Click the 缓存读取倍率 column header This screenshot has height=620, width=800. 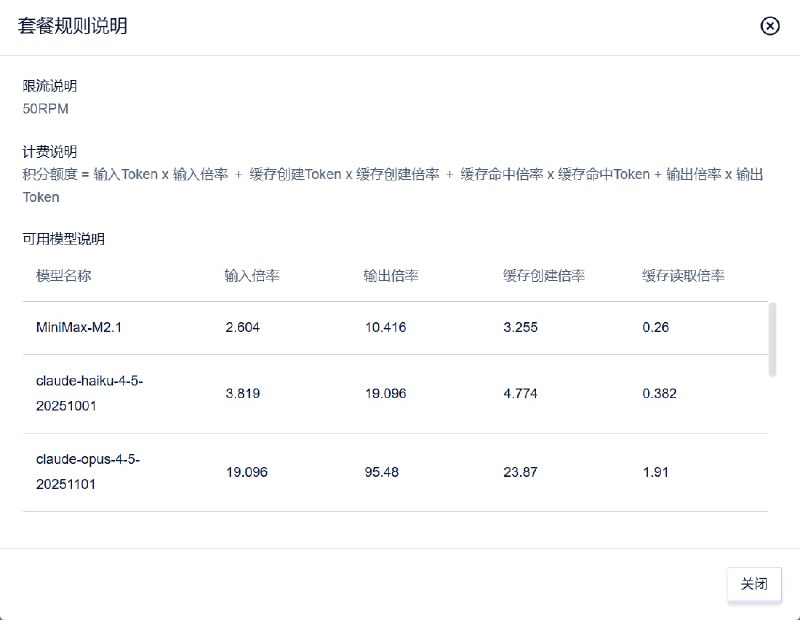tap(685, 274)
